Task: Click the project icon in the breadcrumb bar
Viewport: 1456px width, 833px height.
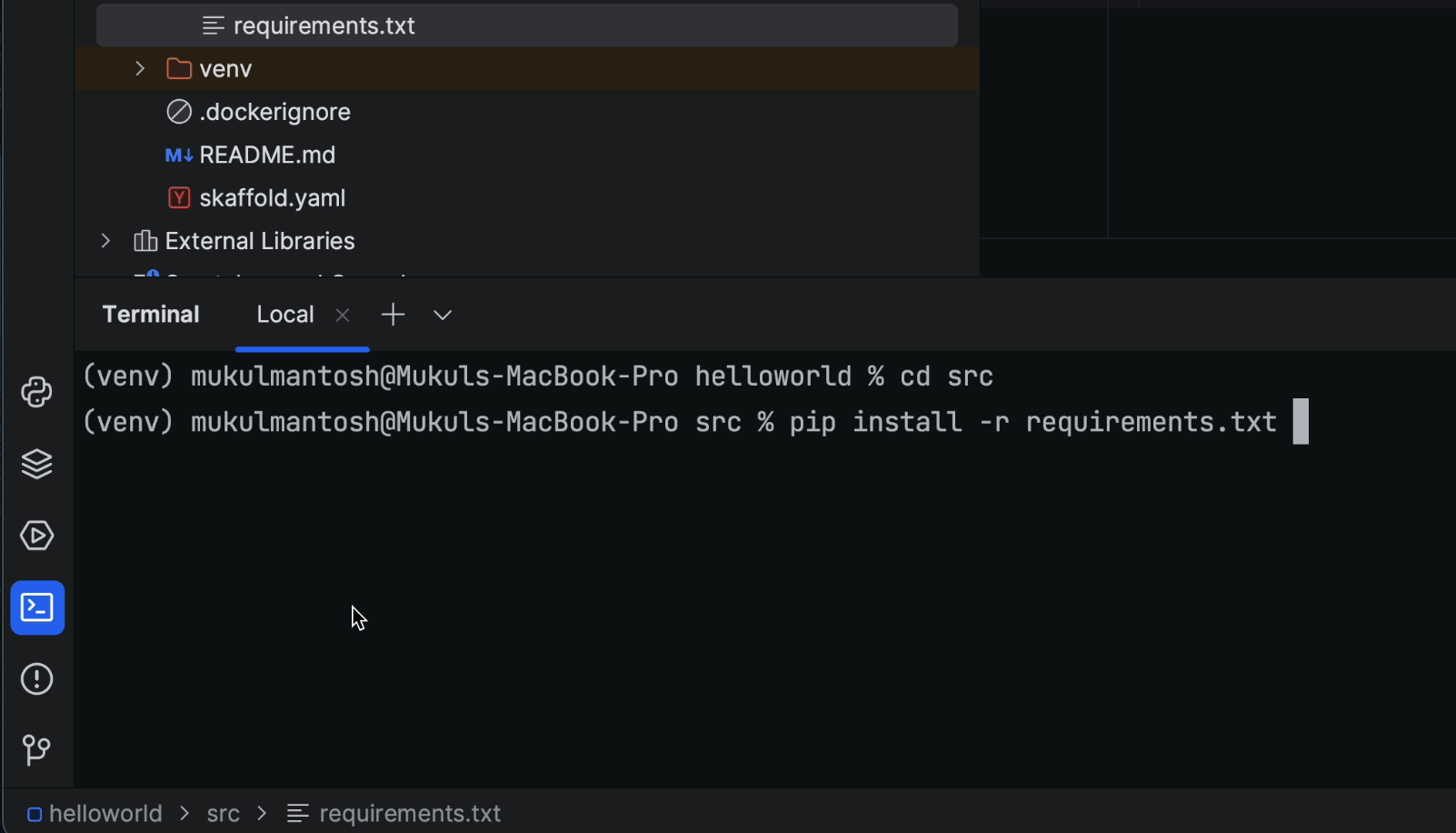Action: (34, 813)
